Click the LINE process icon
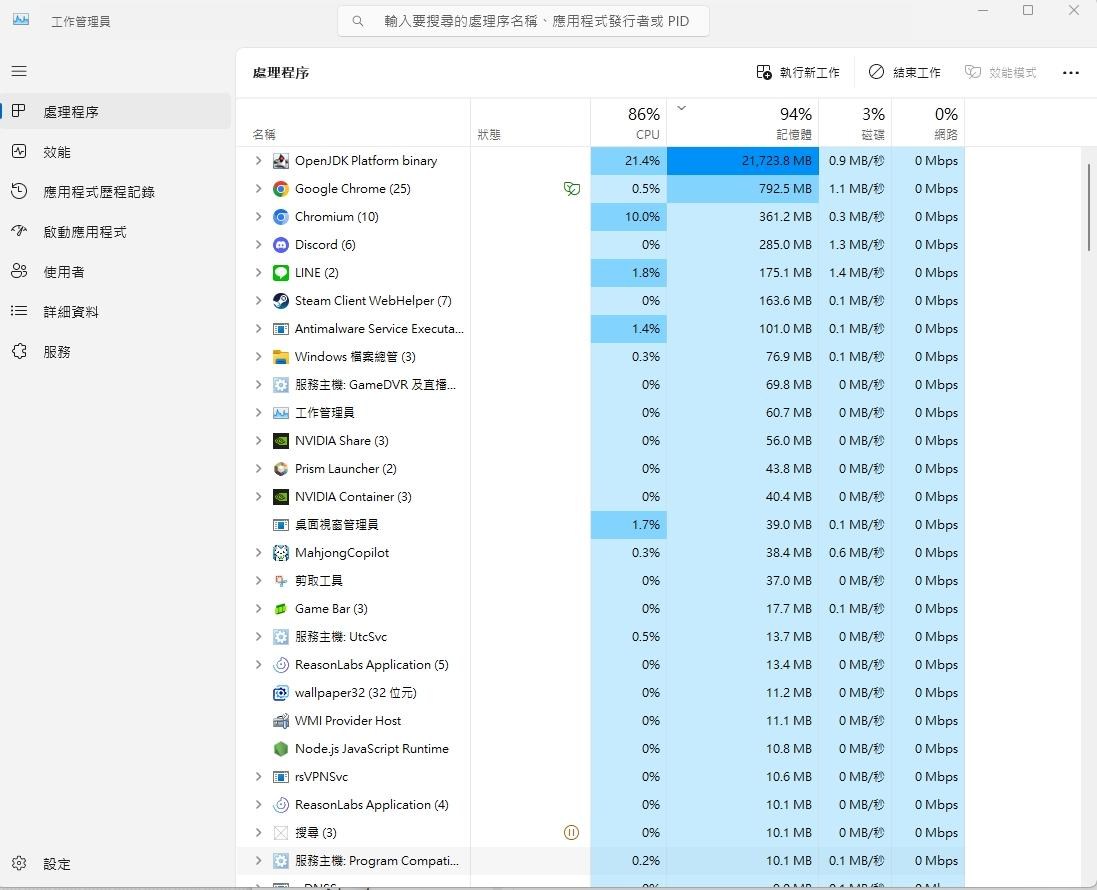This screenshot has width=1097, height=890. click(x=281, y=273)
